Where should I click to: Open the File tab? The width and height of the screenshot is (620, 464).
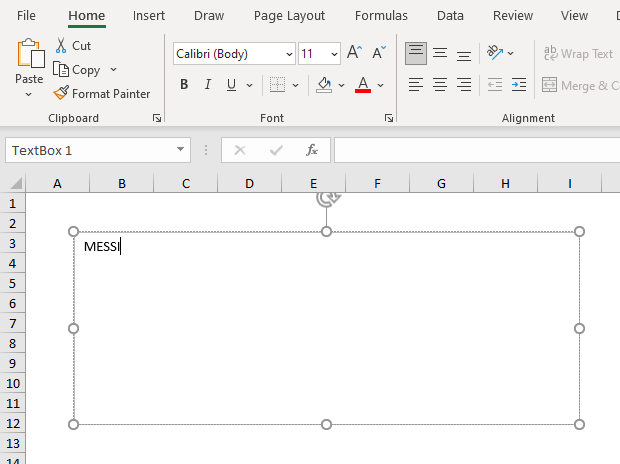click(26, 15)
